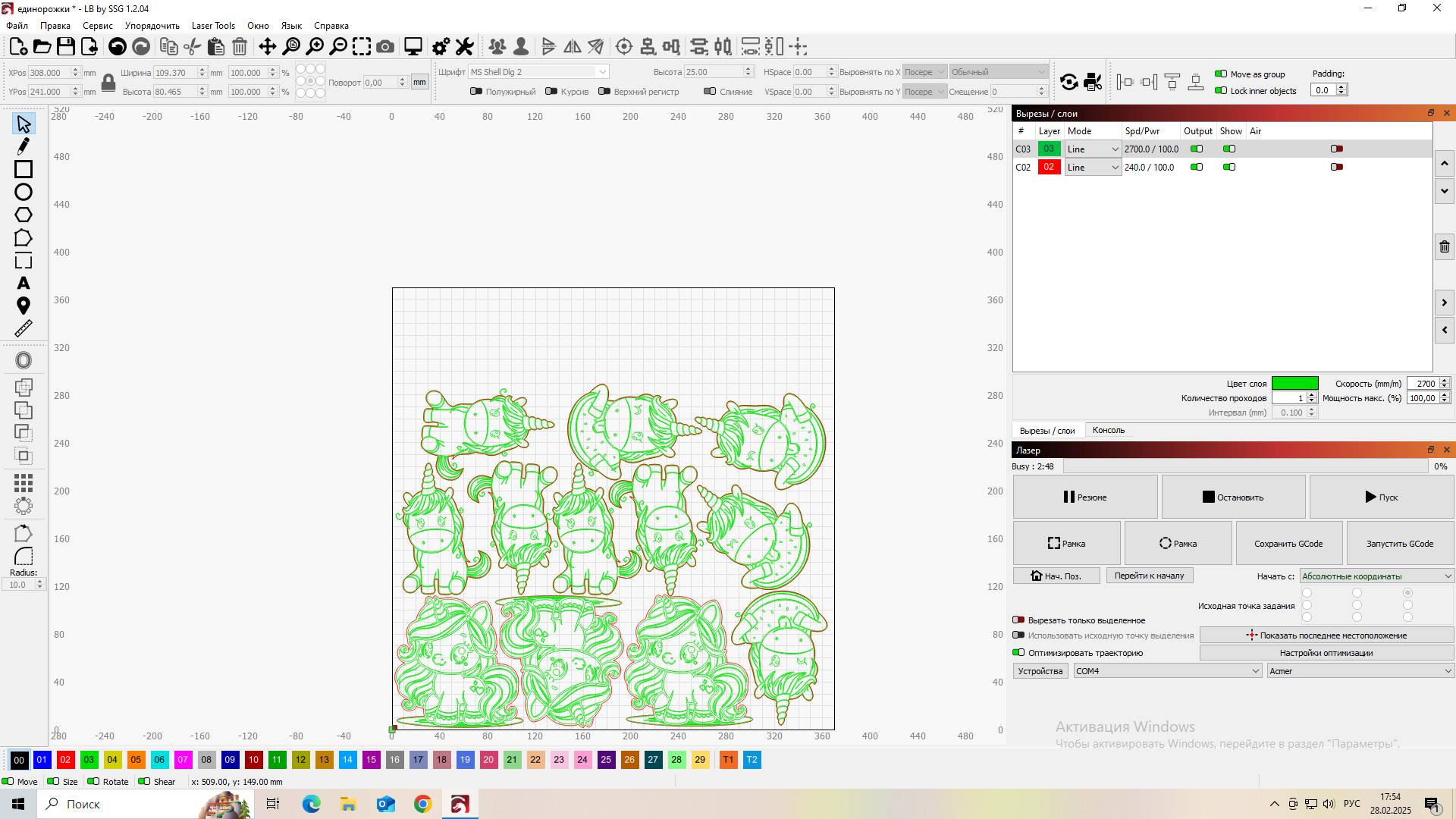Open the Grid Array tool
Image resolution: width=1456 pixels, height=819 pixels.
[x=24, y=482]
